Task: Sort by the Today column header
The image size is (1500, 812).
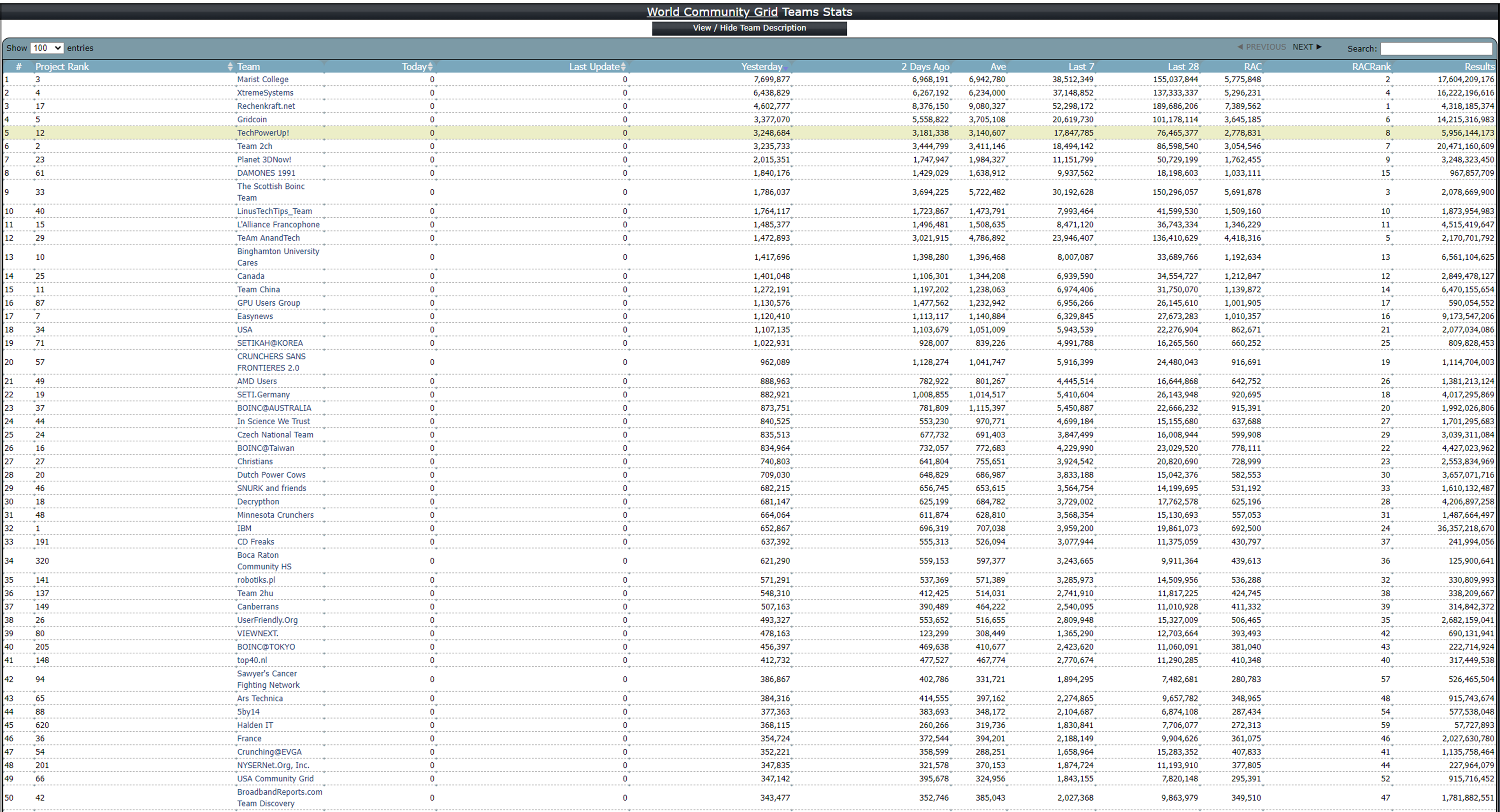Action: [x=414, y=66]
